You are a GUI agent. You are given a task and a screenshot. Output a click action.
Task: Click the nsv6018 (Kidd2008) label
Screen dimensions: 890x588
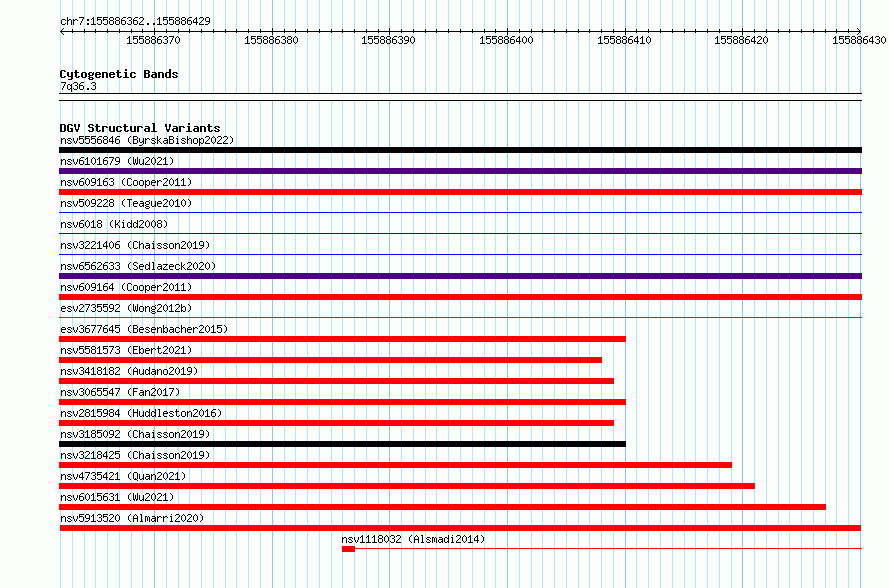point(114,224)
